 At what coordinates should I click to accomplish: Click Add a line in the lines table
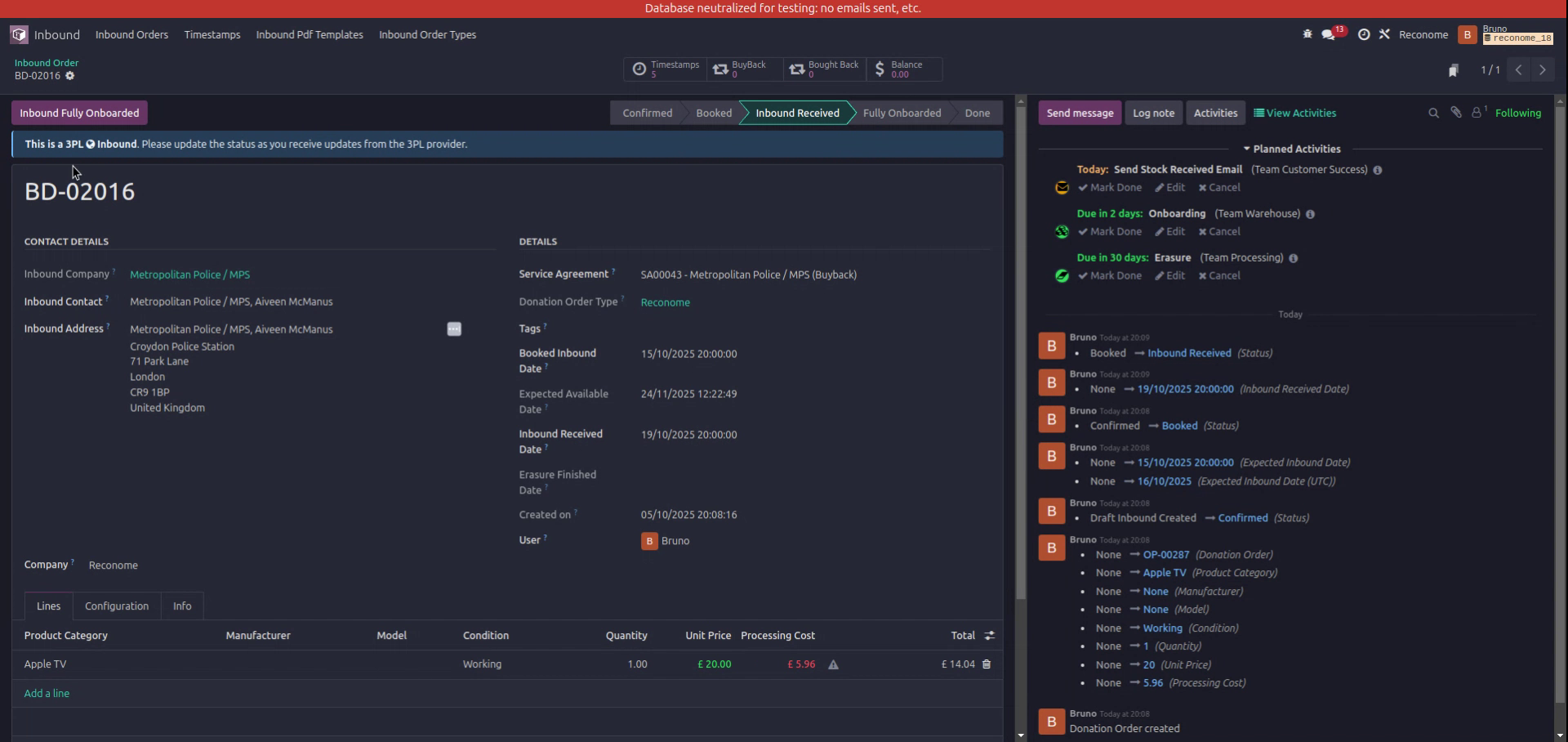click(47, 692)
